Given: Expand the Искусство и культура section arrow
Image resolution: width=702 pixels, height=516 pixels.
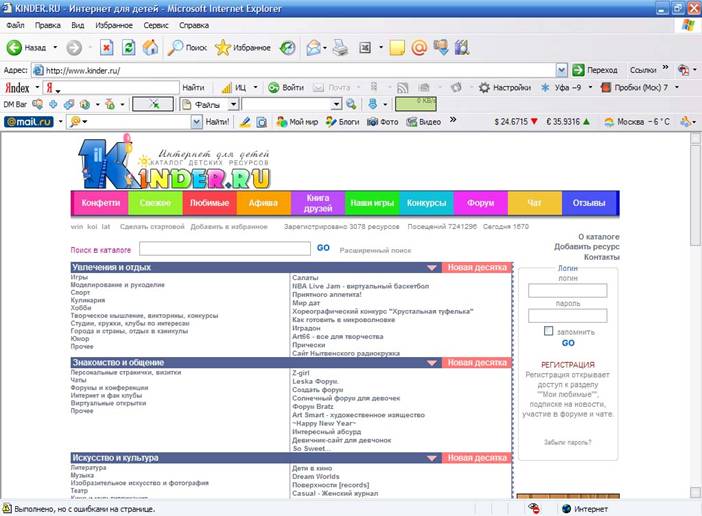Looking at the screenshot, I should click(x=432, y=458).
